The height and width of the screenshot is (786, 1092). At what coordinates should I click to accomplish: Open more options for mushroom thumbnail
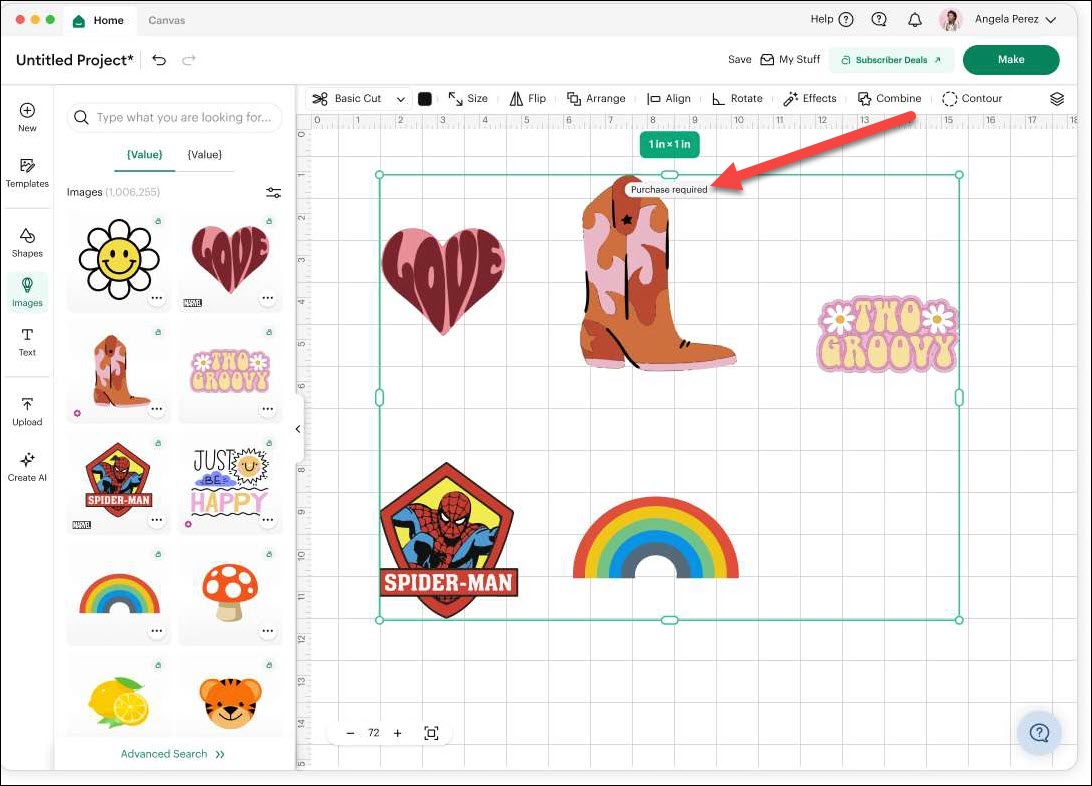click(x=267, y=631)
